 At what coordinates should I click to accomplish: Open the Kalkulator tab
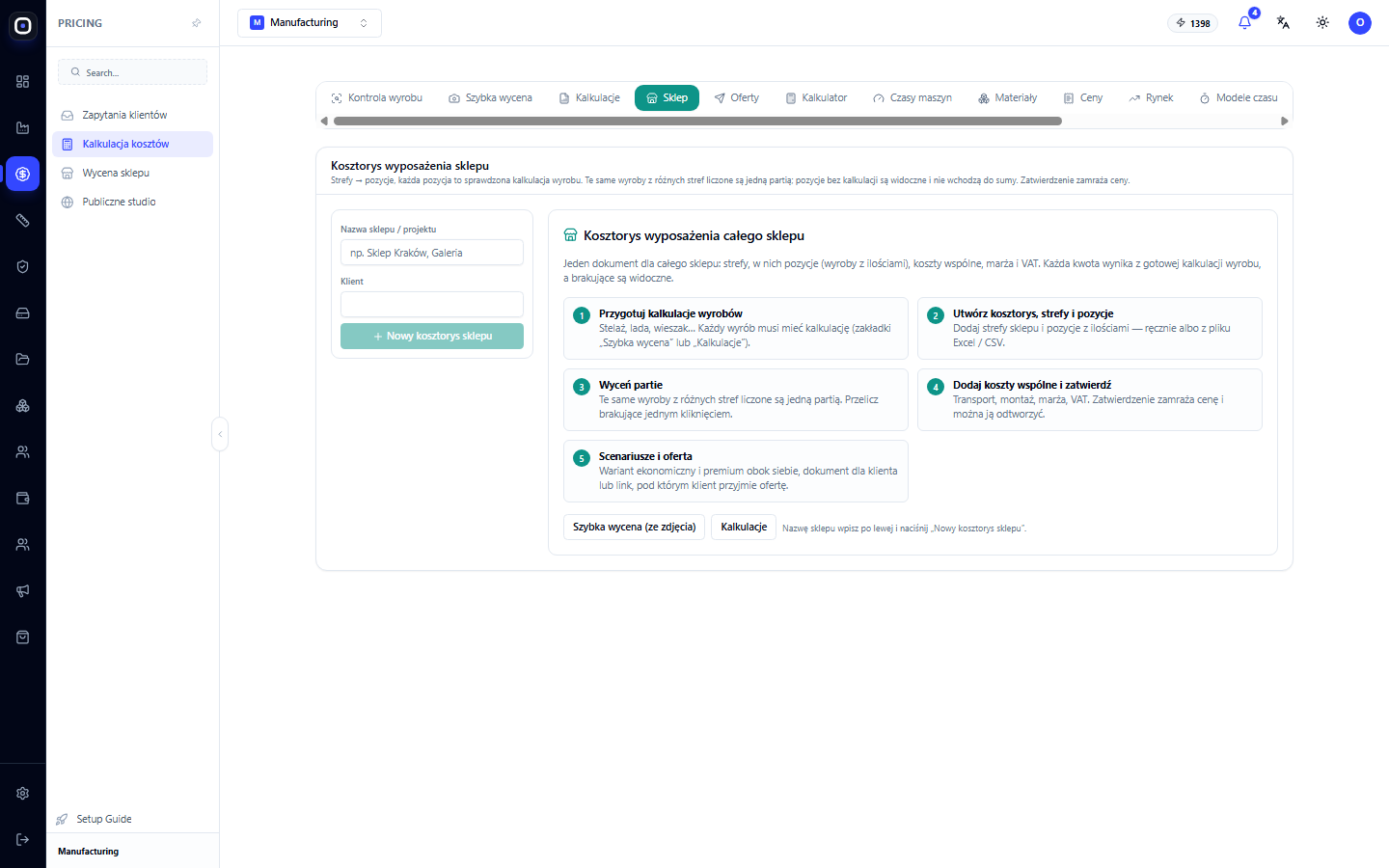click(817, 98)
